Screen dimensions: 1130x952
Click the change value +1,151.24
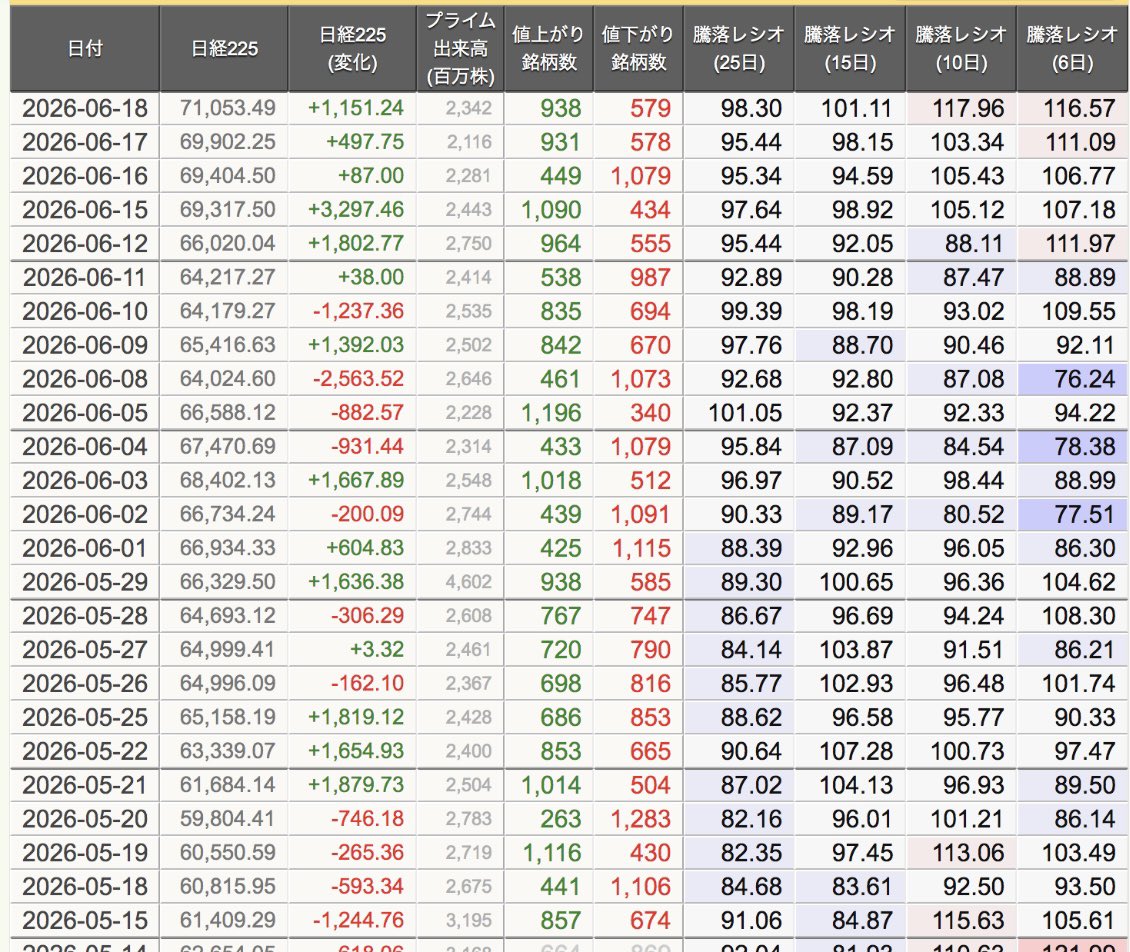(x=356, y=108)
